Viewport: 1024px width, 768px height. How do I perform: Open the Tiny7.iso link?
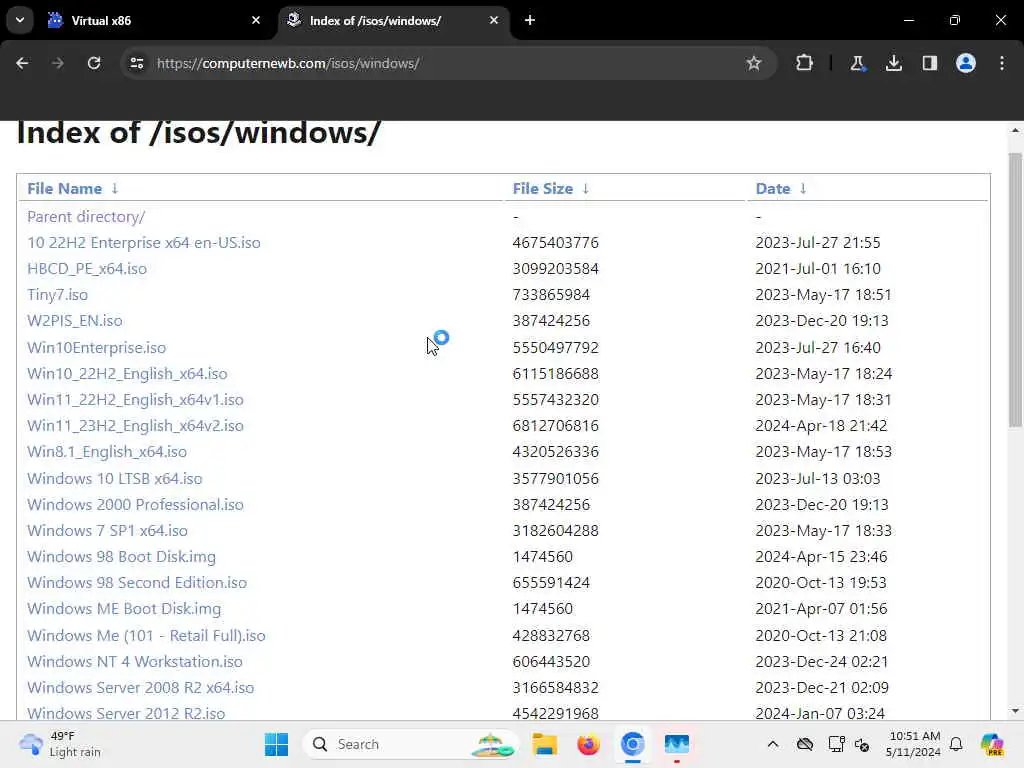tap(57, 295)
